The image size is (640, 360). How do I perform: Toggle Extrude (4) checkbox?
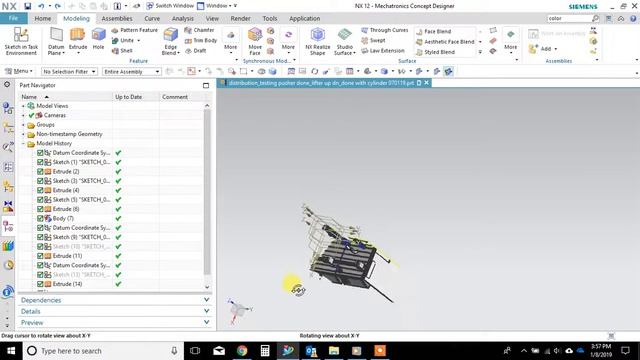pyautogui.click(x=40, y=190)
